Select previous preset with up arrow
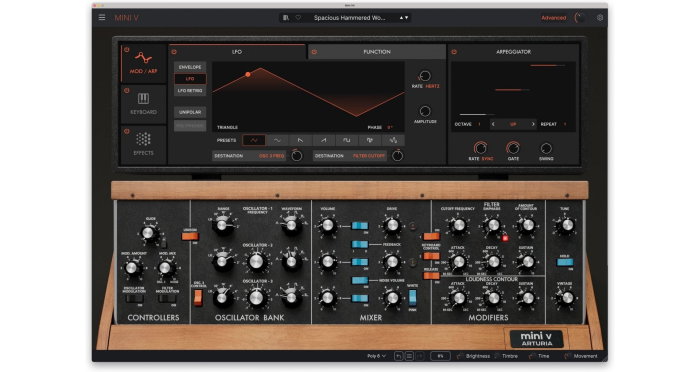Image resolution: width=700 pixels, height=372 pixels. pos(401,18)
